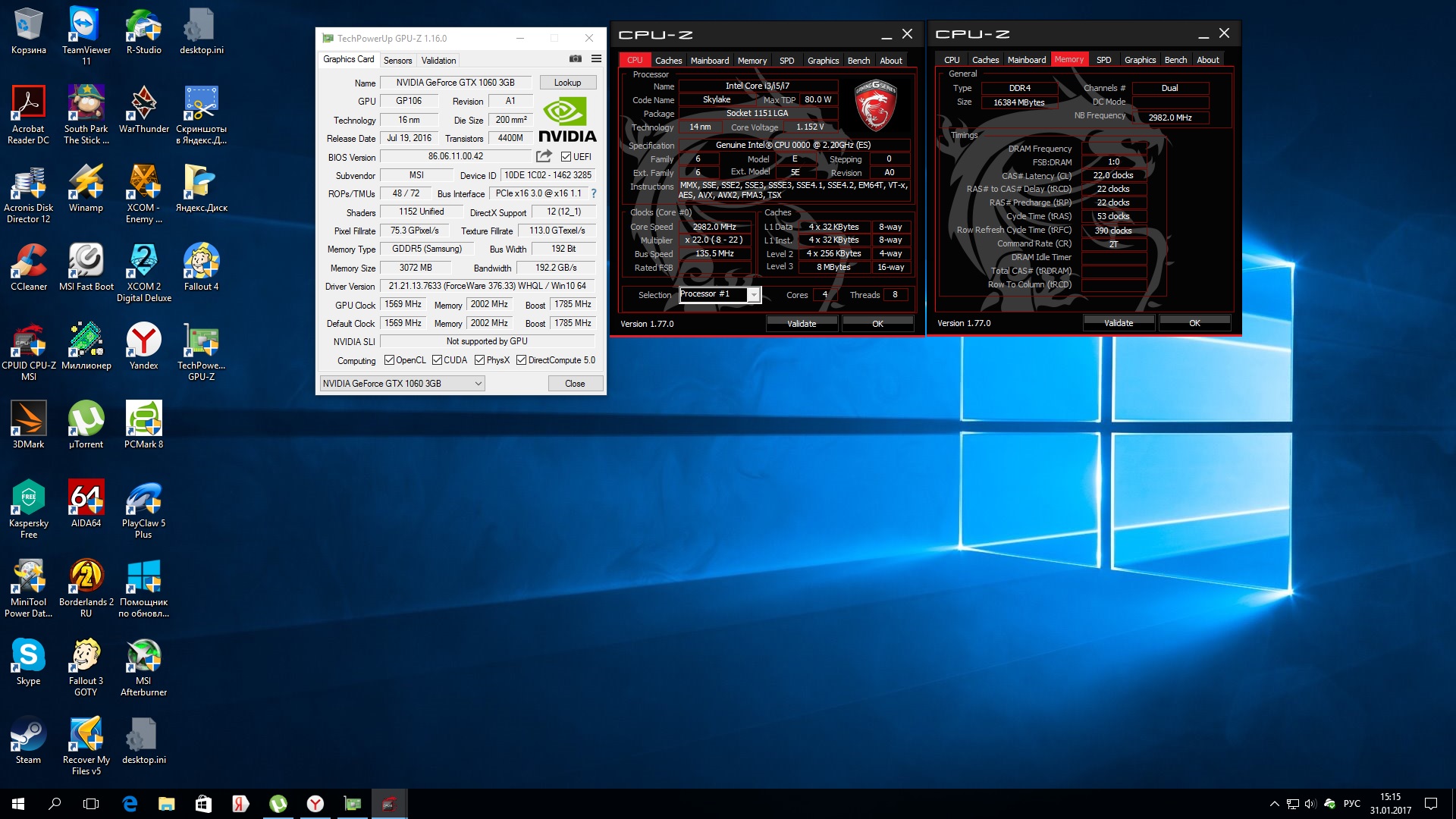Toggle the PhysX checkbox
This screenshot has width=1456, height=819.
tap(479, 360)
